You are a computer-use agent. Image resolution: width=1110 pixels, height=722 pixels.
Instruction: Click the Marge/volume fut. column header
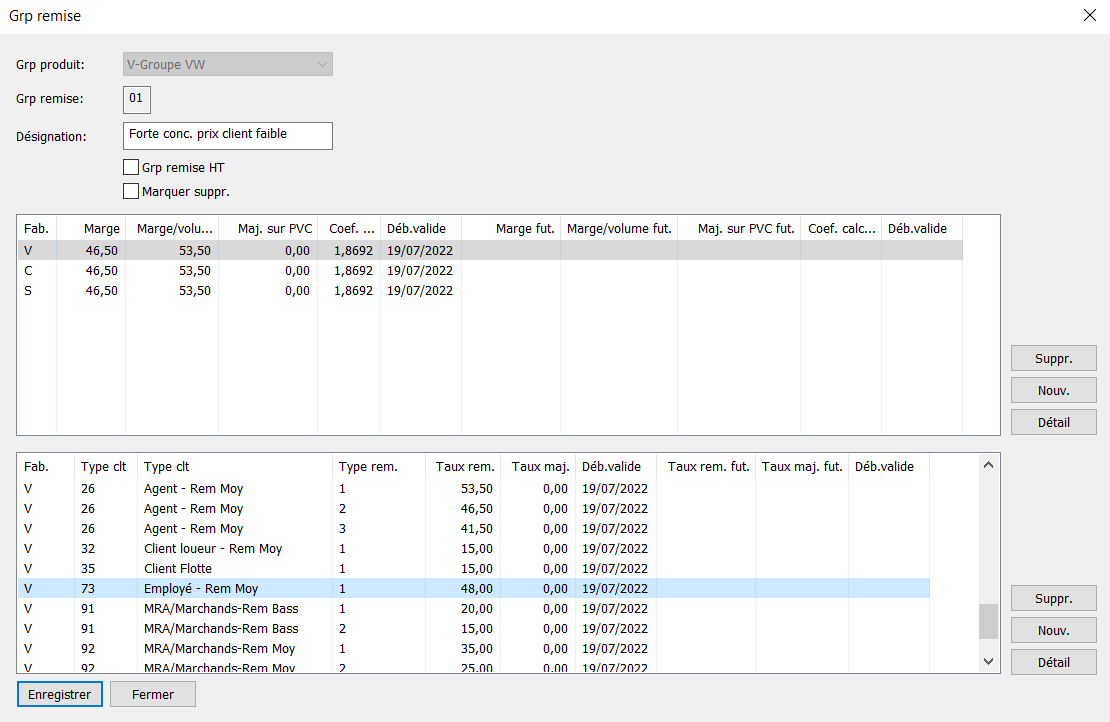(x=619, y=229)
